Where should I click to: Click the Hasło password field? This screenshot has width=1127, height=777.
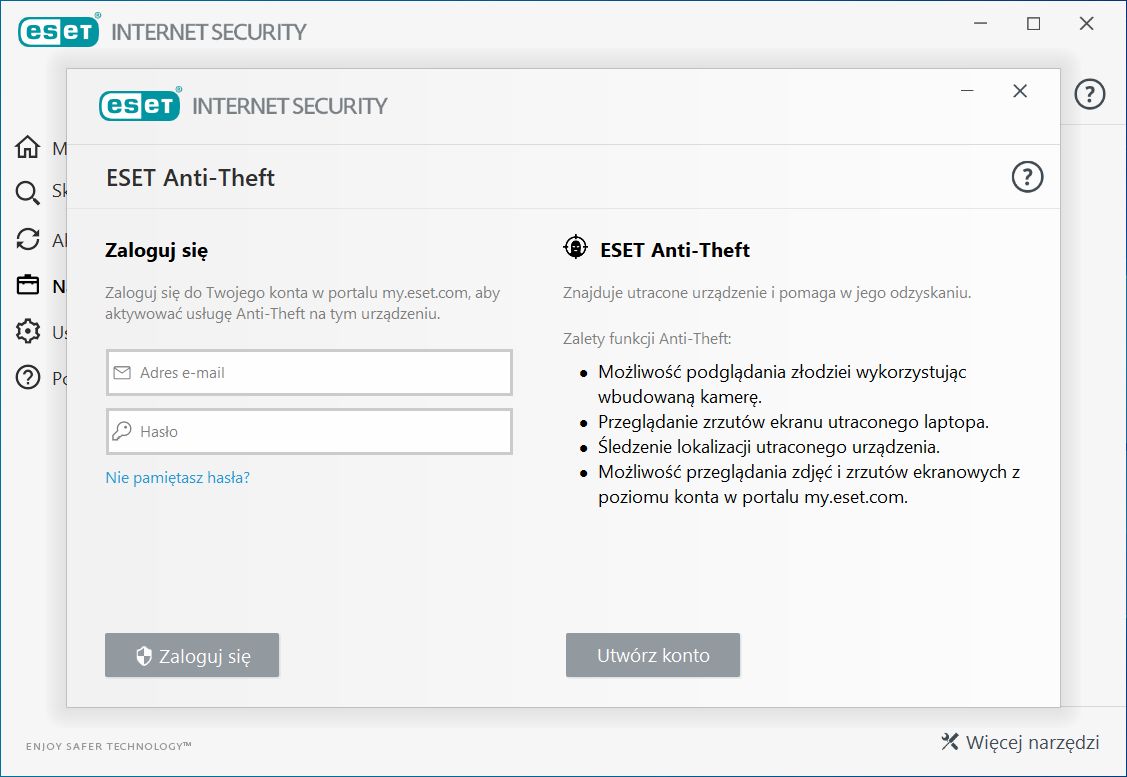[309, 431]
